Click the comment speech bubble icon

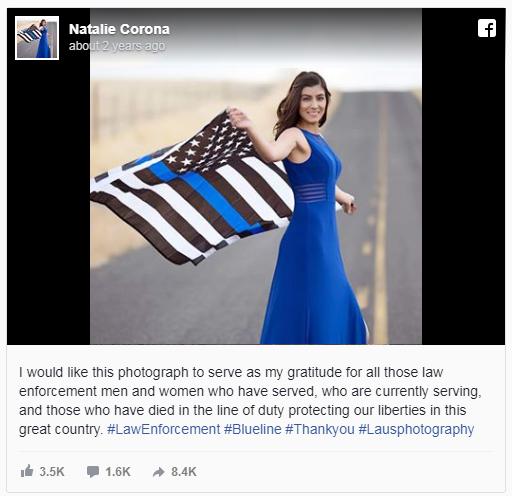coord(93,472)
